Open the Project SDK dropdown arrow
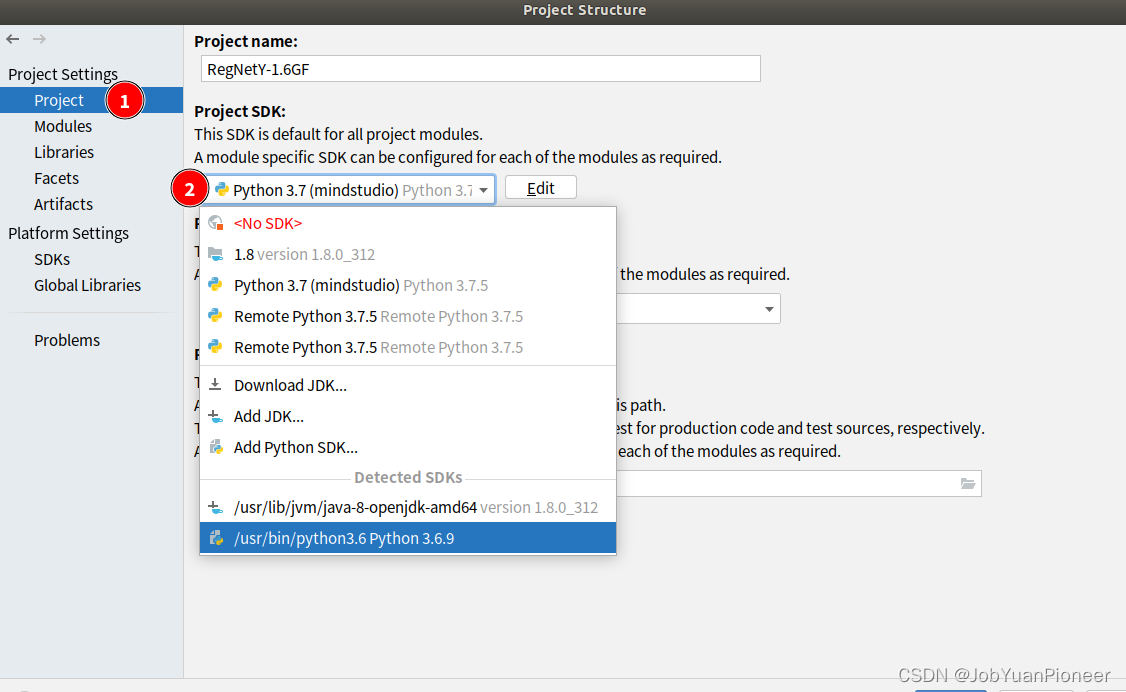Image resolution: width=1126 pixels, height=692 pixels. pyautogui.click(x=484, y=187)
